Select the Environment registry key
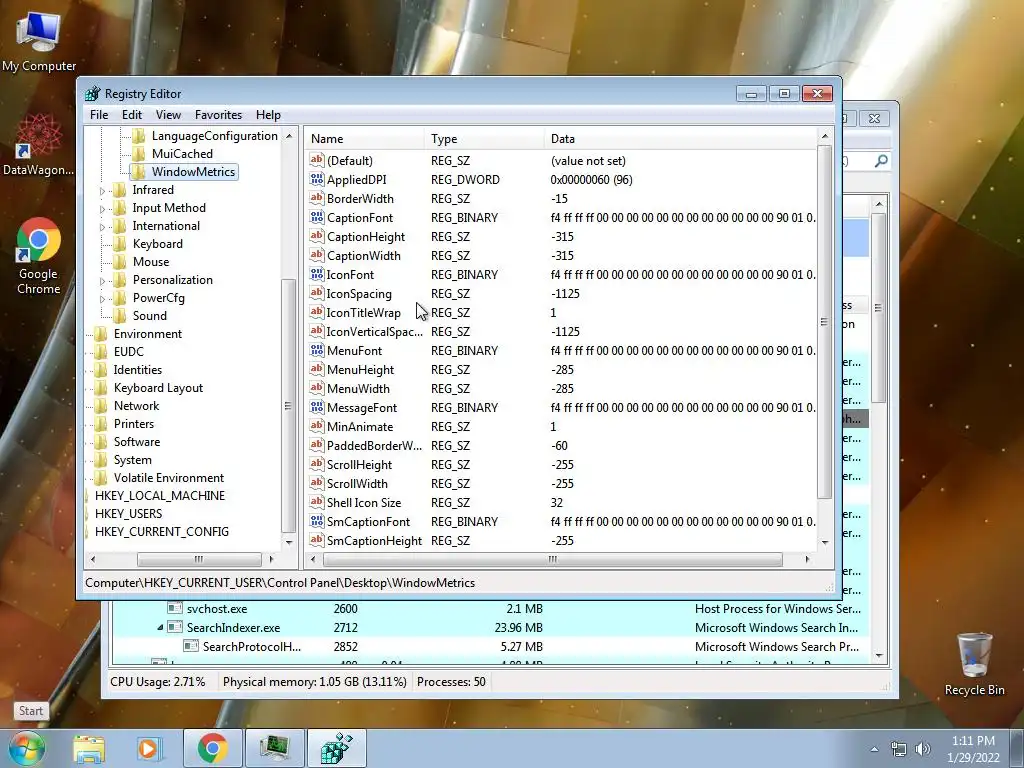This screenshot has width=1024, height=768. pos(148,334)
